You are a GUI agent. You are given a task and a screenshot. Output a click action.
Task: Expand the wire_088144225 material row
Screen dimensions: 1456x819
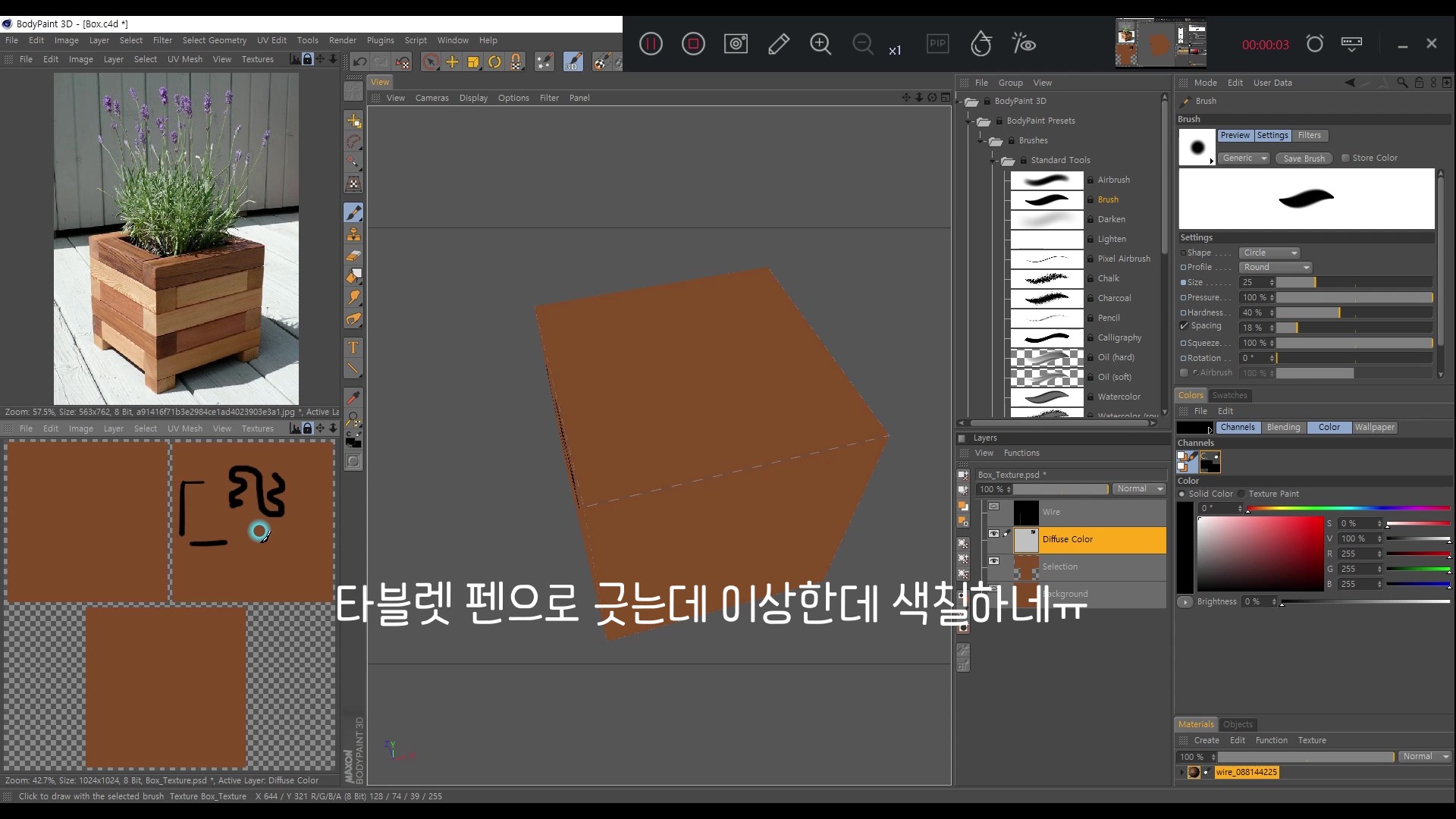1181,772
